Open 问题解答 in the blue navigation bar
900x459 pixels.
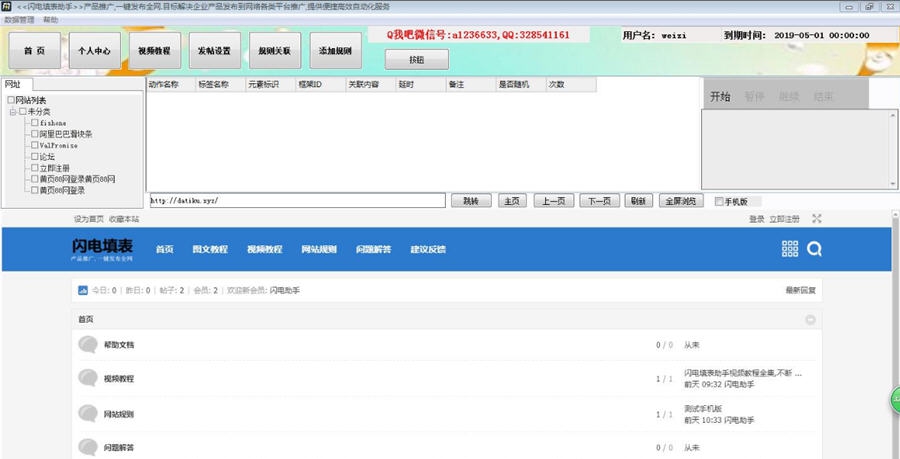pos(374,249)
